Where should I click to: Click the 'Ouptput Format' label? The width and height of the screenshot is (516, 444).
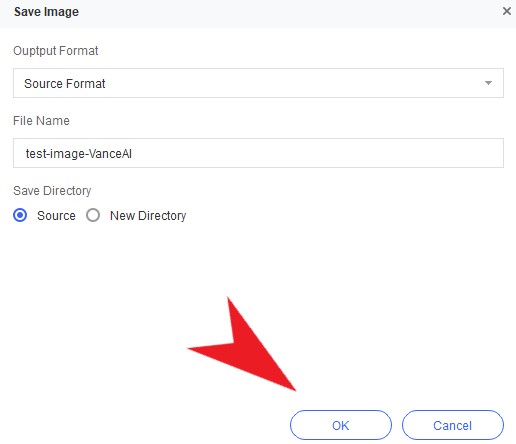pyautogui.click(x=56, y=51)
